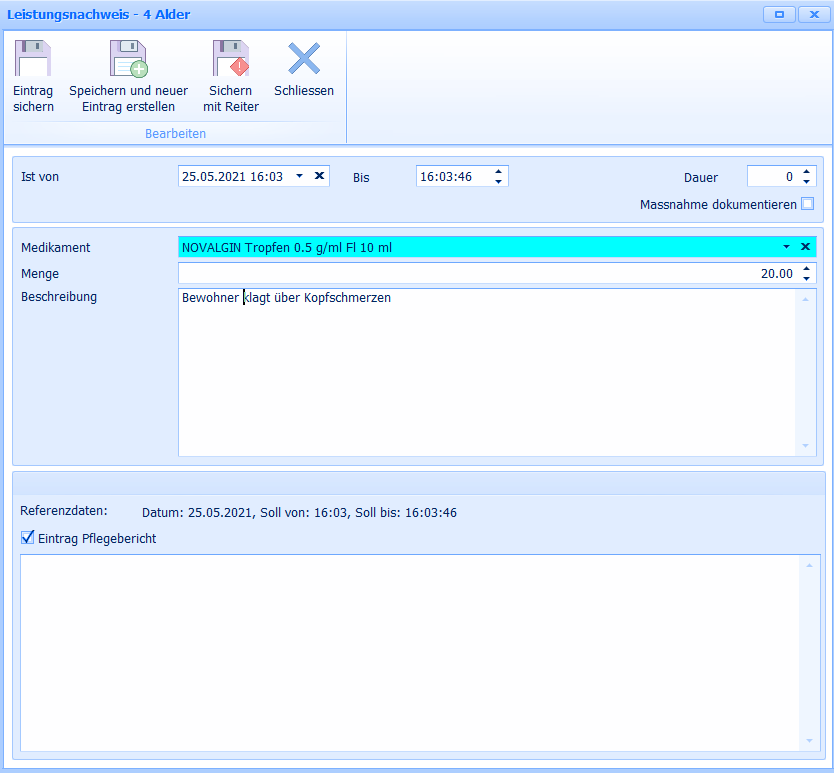Click the Schliessen X icon
Image resolution: width=834 pixels, height=773 pixels.
click(x=304, y=60)
